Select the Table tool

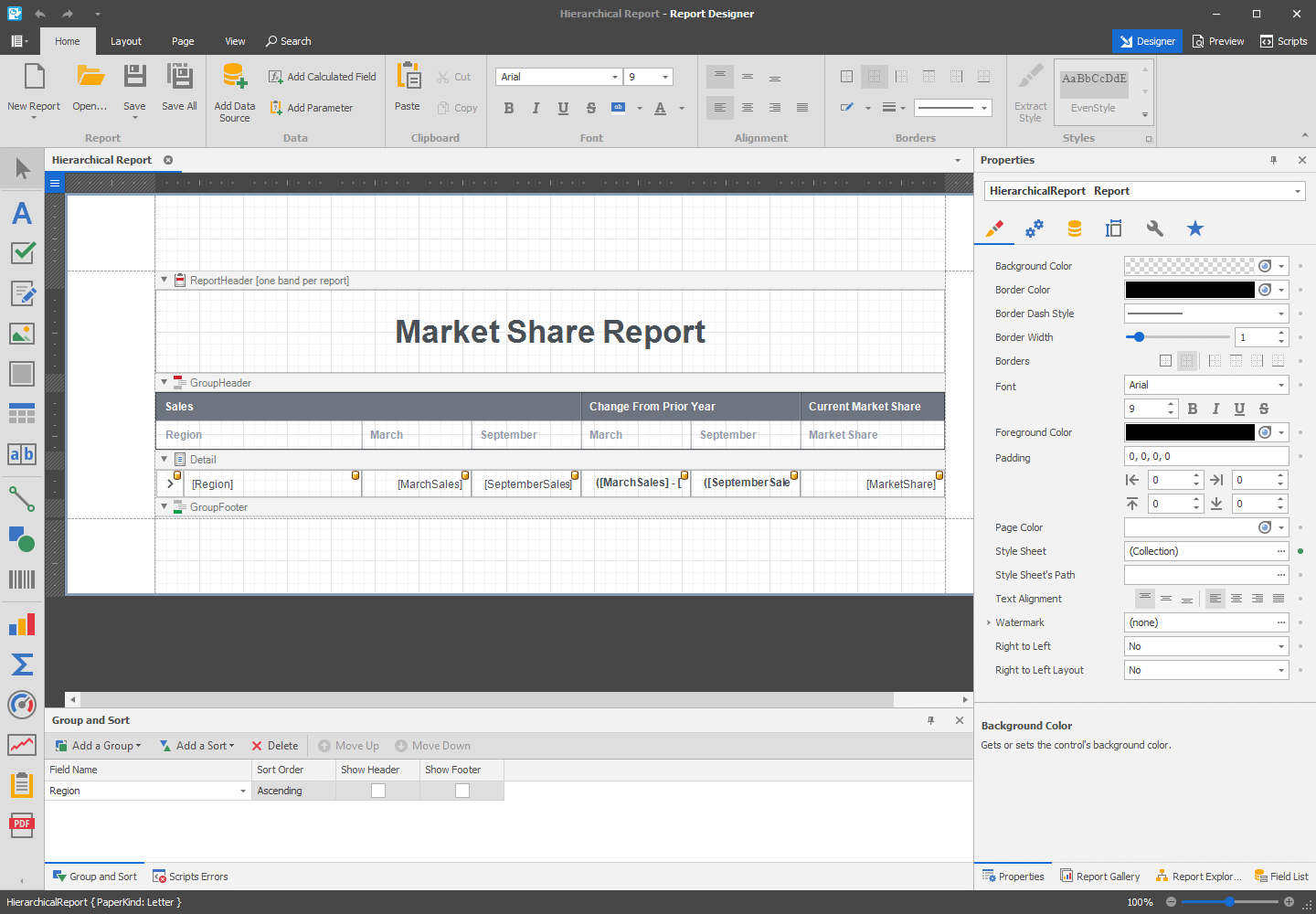(21, 413)
